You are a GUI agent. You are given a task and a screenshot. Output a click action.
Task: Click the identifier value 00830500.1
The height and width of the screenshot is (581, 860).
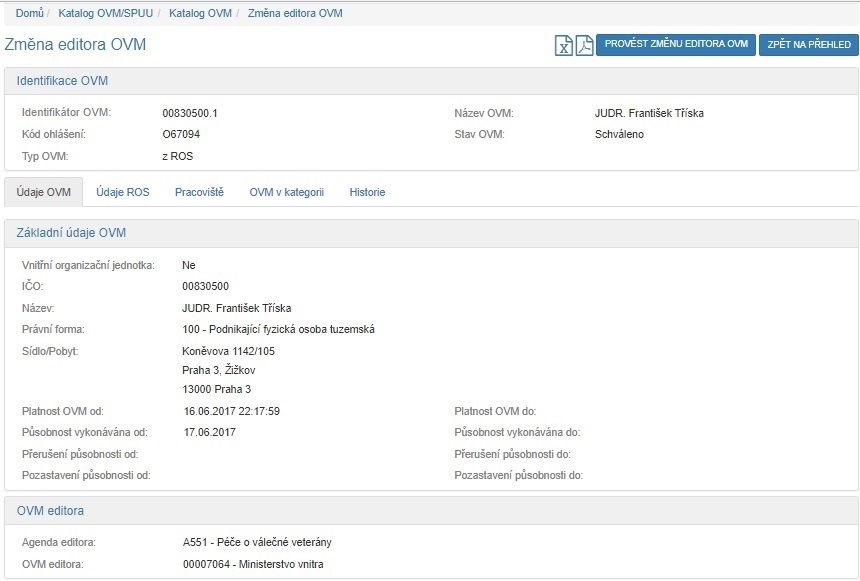(190, 113)
